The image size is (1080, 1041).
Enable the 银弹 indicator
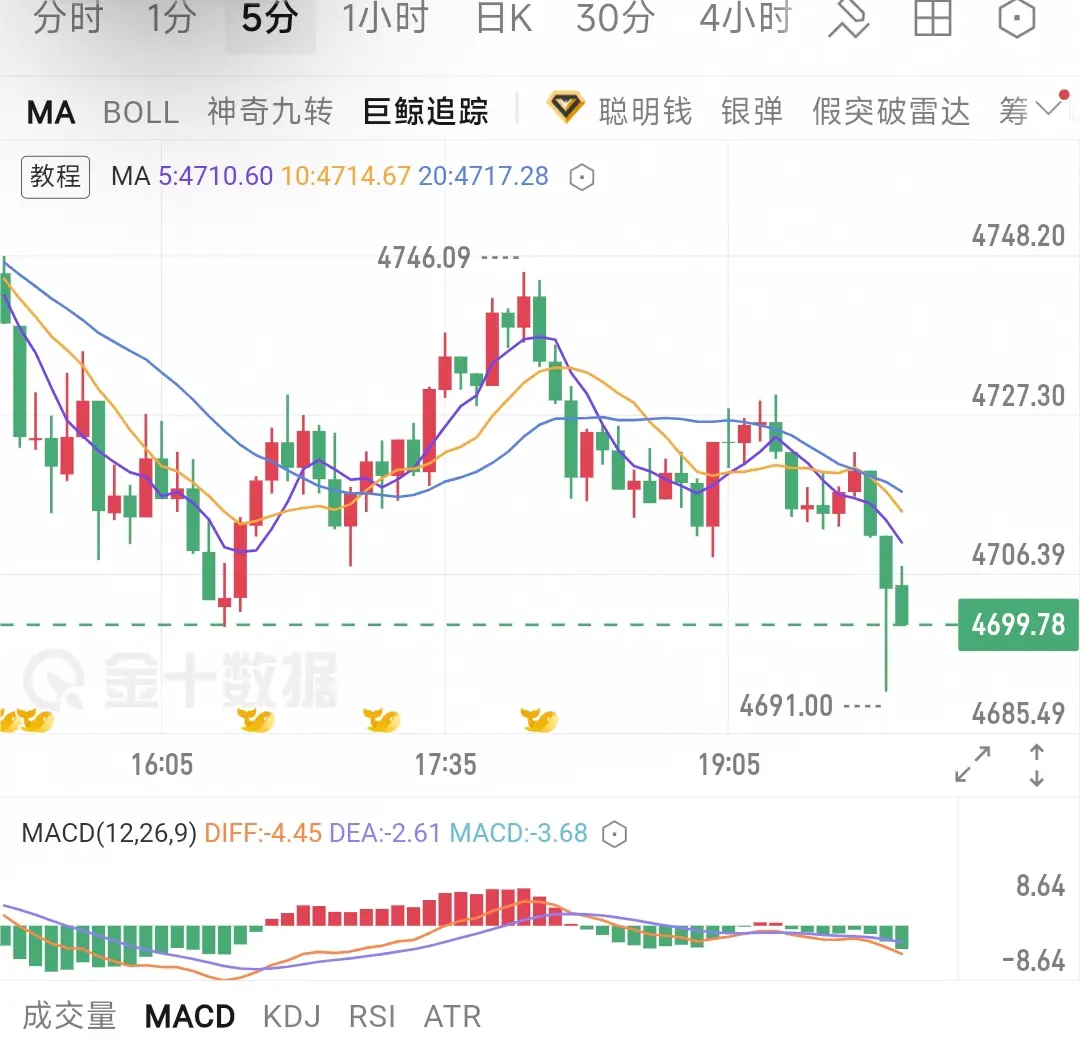(x=752, y=112)
